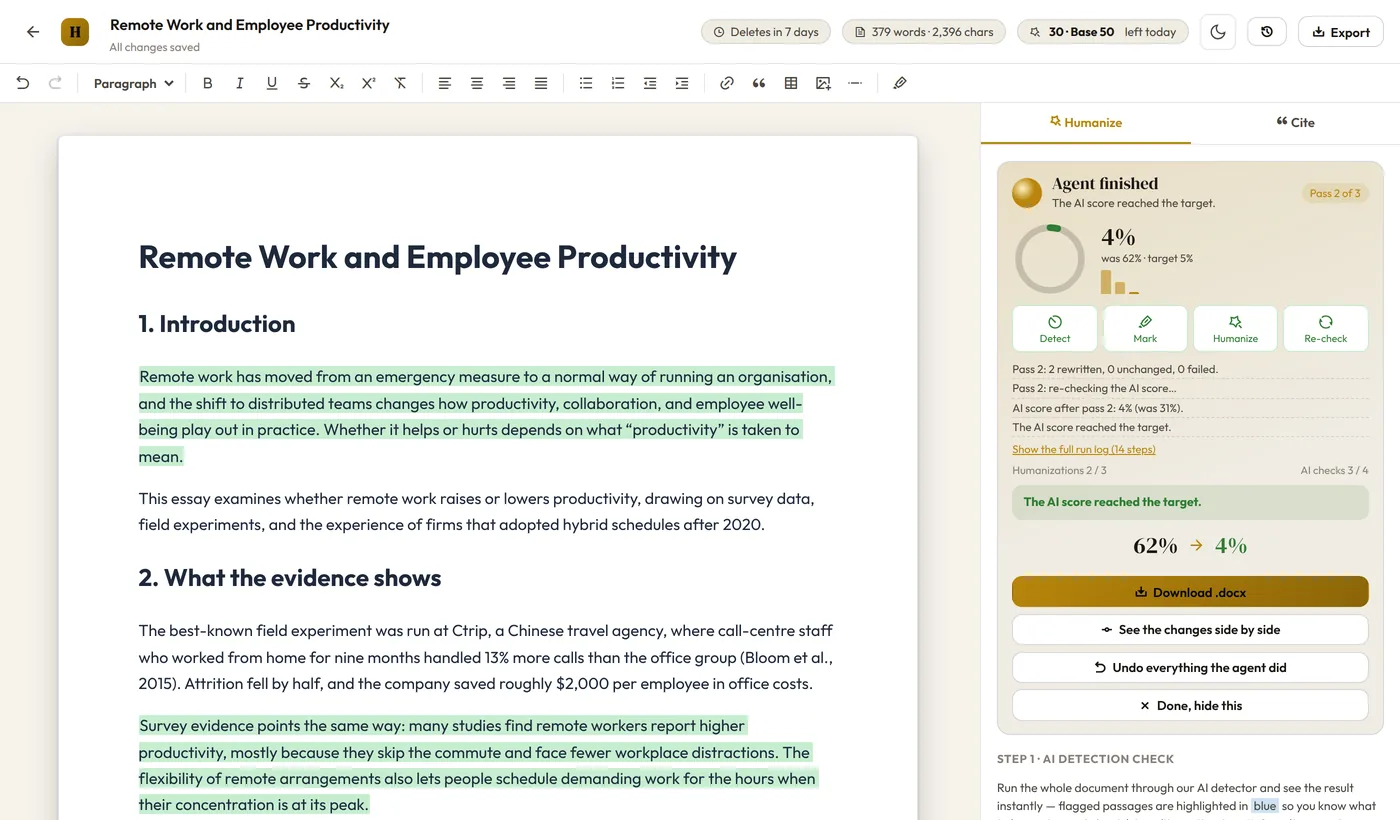
Task: Click the 30 Base 50 left today badge
Action: tap(1103, 32)
